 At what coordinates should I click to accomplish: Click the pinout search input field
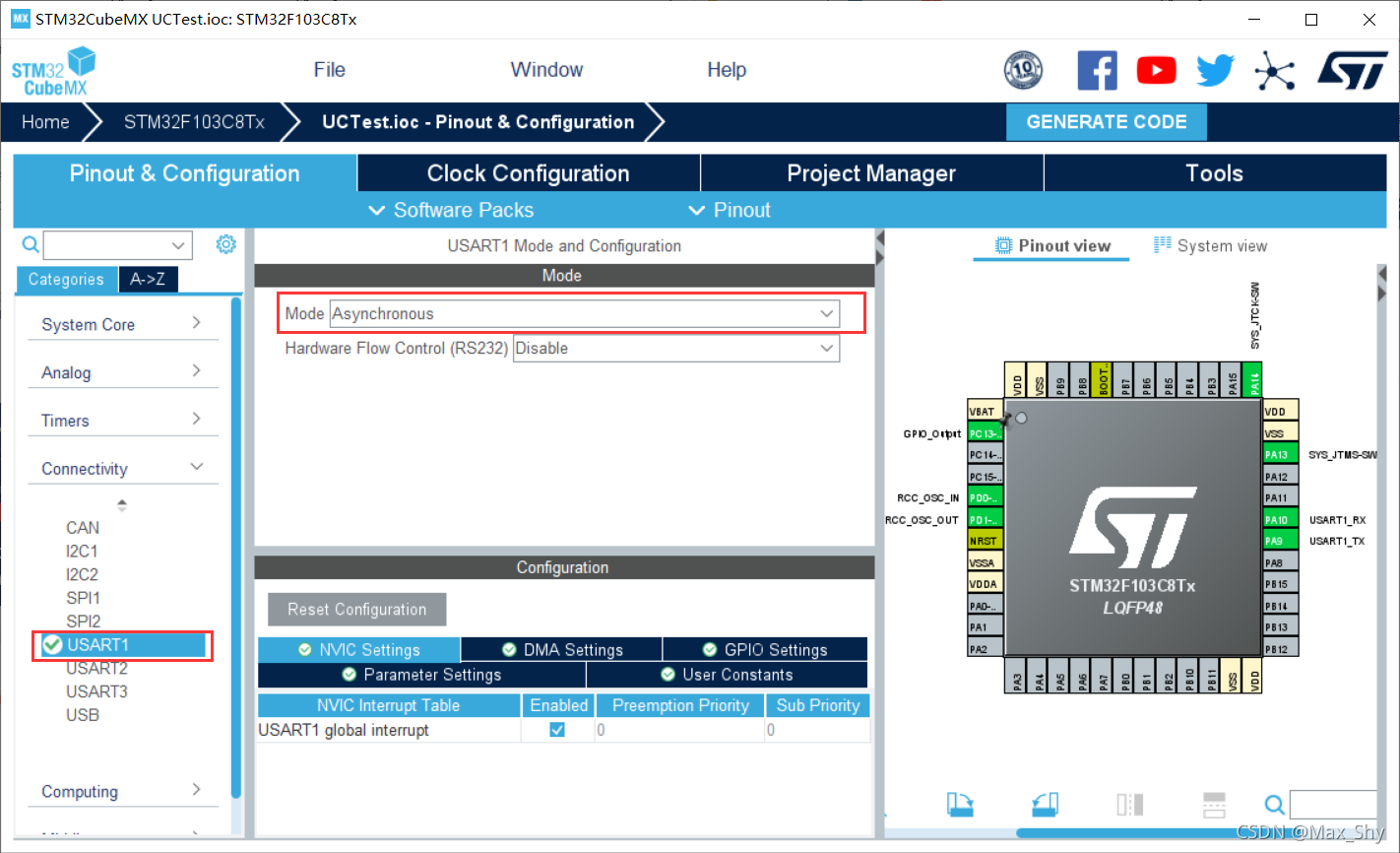pos(1333,804)
